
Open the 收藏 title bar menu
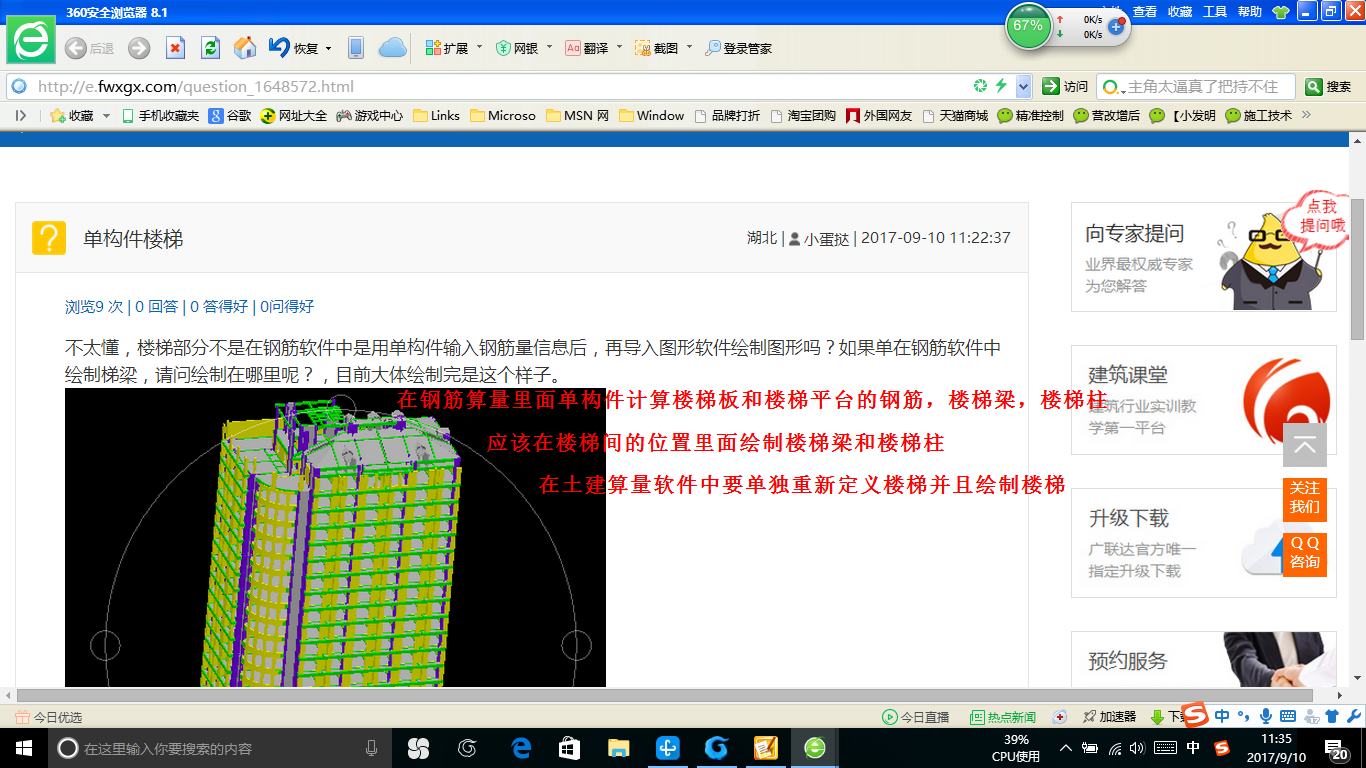click(1180, 12)
